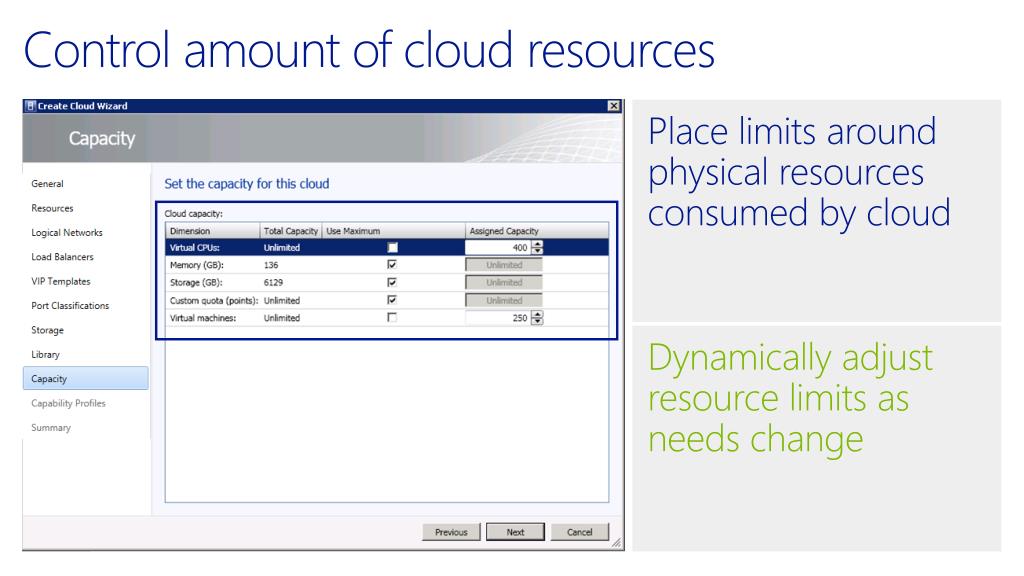The image size is (1024, 576).
Task: Increase Virtual machines assigned capacity
Action: coord(537,315)
